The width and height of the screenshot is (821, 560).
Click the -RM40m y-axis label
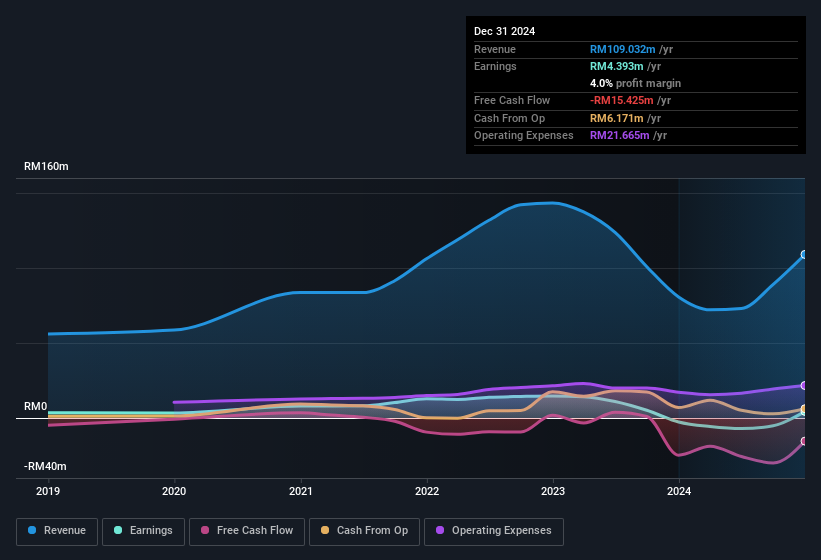(x=45, y=466)
